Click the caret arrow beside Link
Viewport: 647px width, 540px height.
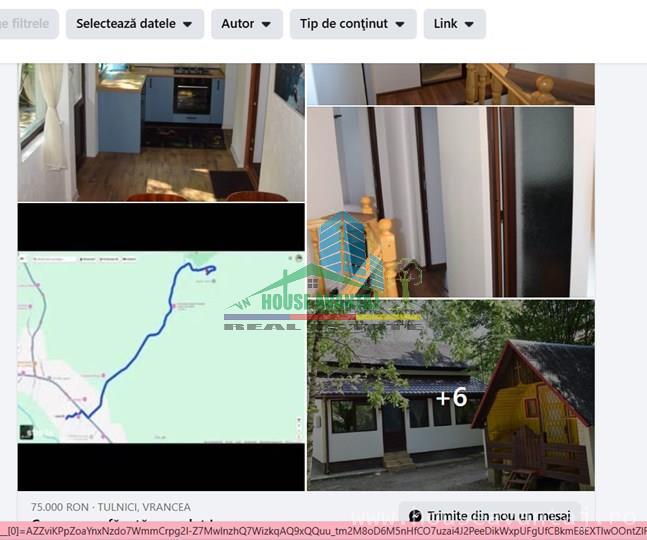point(469,24)
